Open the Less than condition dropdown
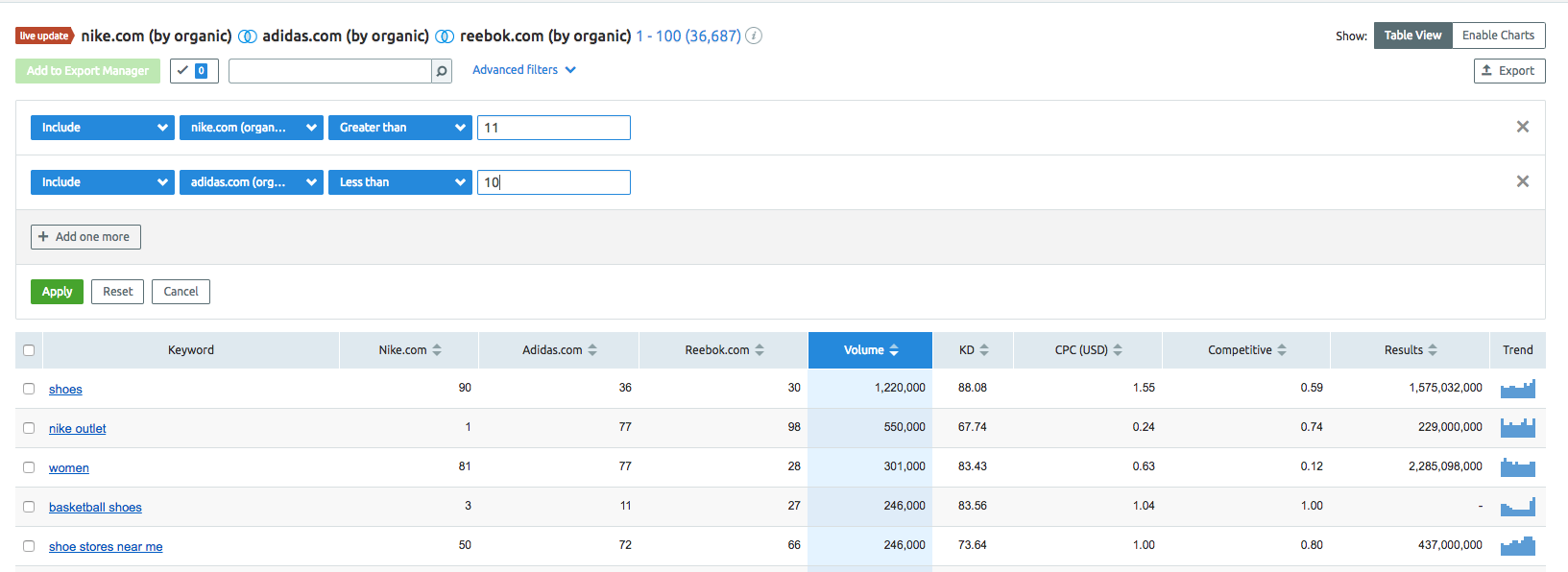The width and height of the screenshot is (1568, 572). coord(400,182)
